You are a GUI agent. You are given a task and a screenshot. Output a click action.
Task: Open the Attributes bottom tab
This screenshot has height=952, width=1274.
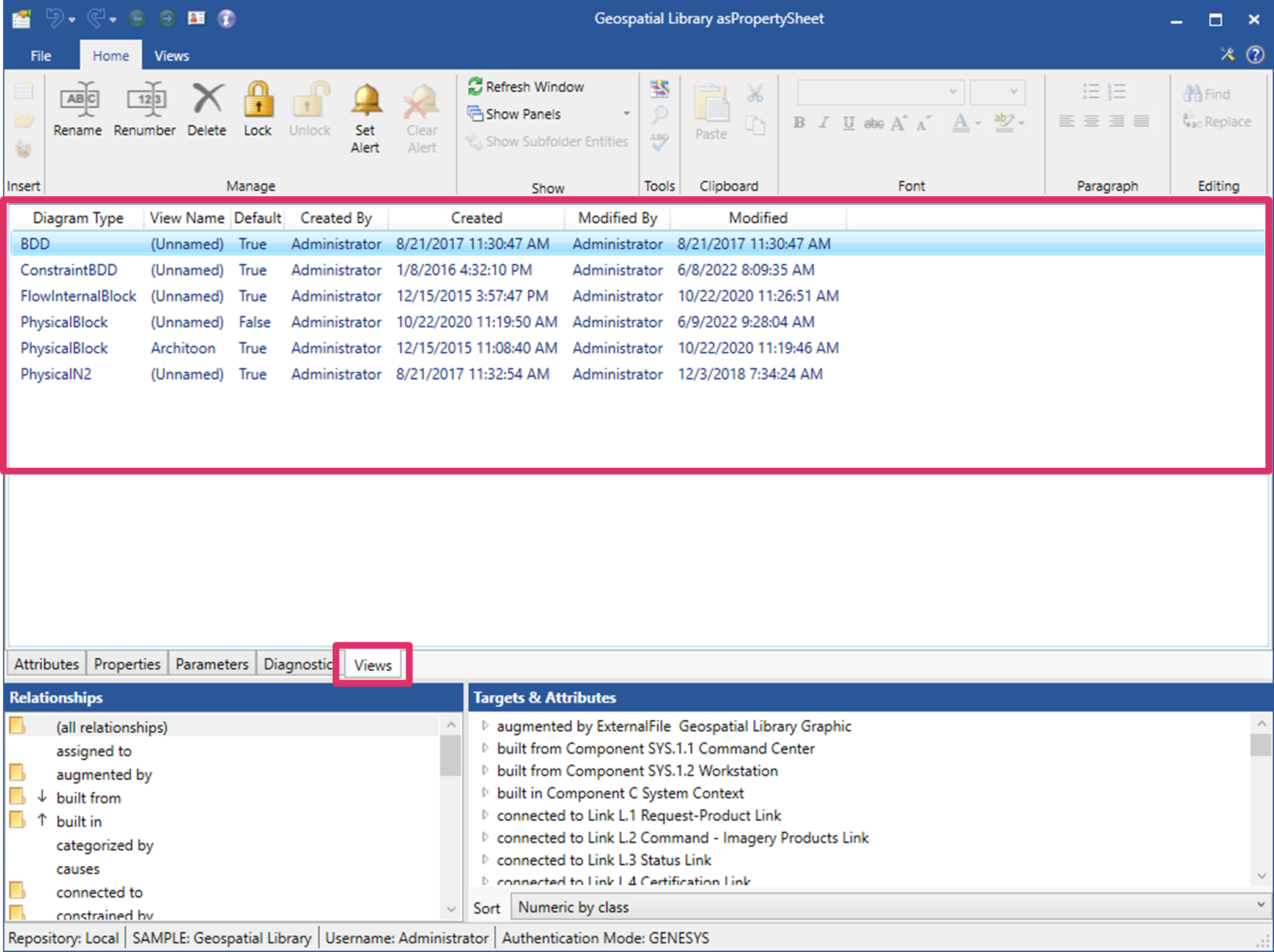tap(46, 664)
